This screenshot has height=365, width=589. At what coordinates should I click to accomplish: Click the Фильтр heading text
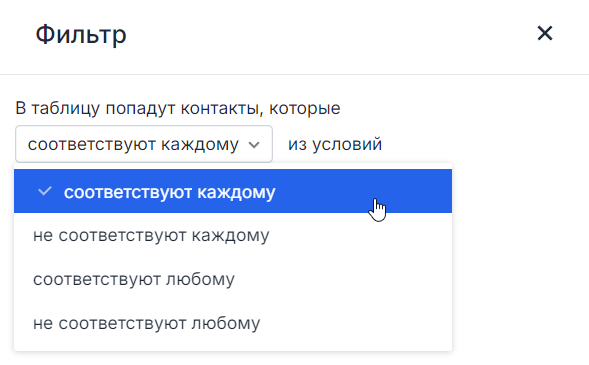[x=81, y=35]
